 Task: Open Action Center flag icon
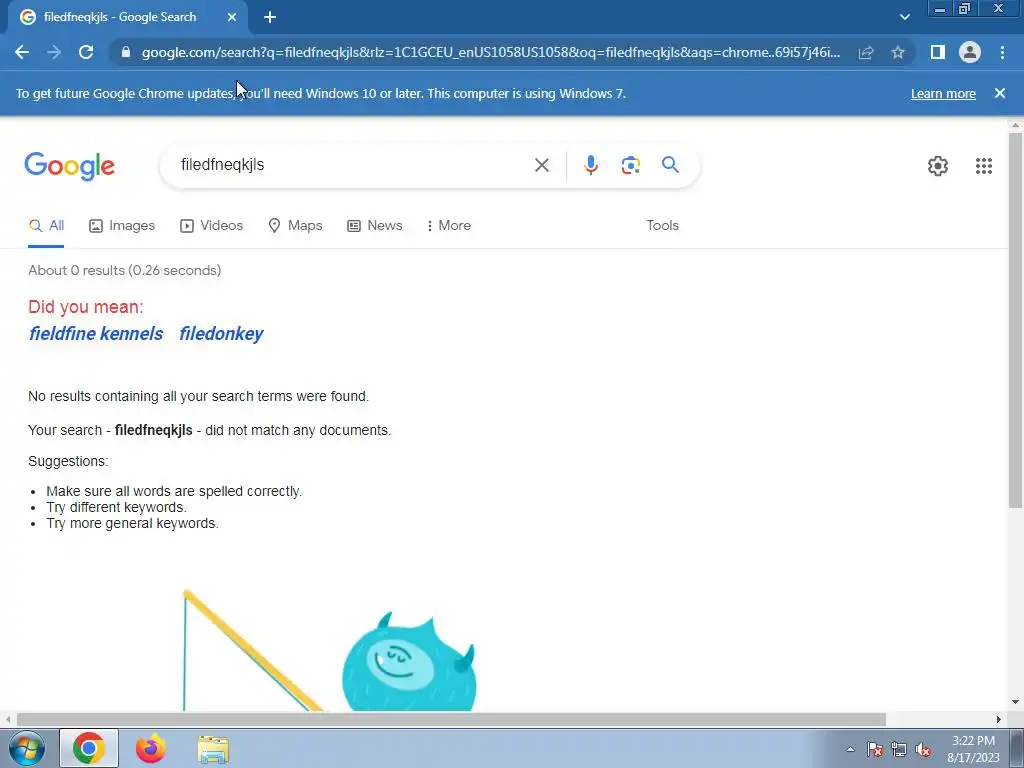pos(875,749)
